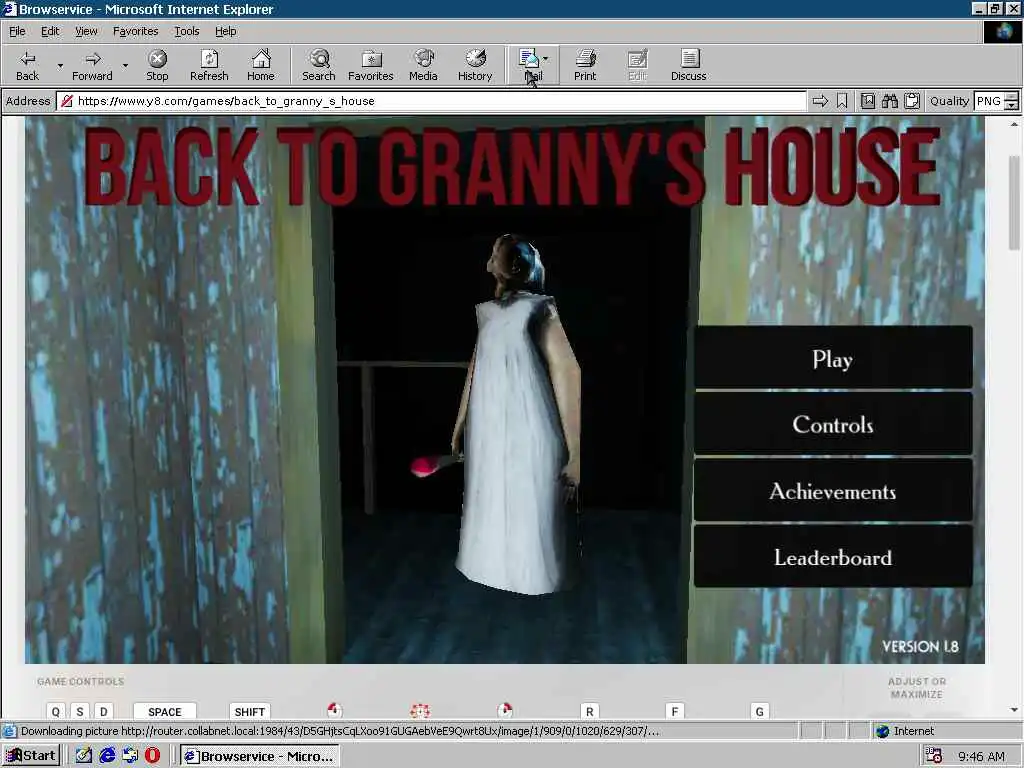Click the Stop loading icon
The image size is (1024, 768).
coord(157,59)
